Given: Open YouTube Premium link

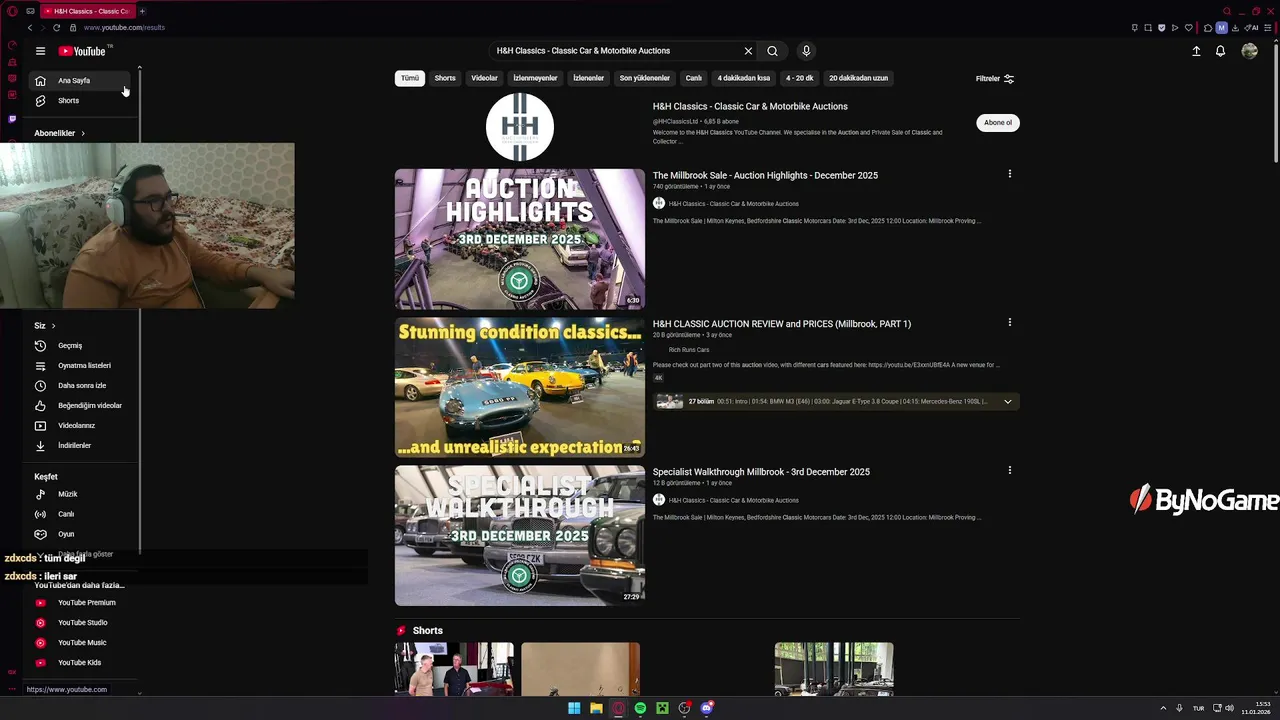Looking at the screenshot, I should click(77, 603).
